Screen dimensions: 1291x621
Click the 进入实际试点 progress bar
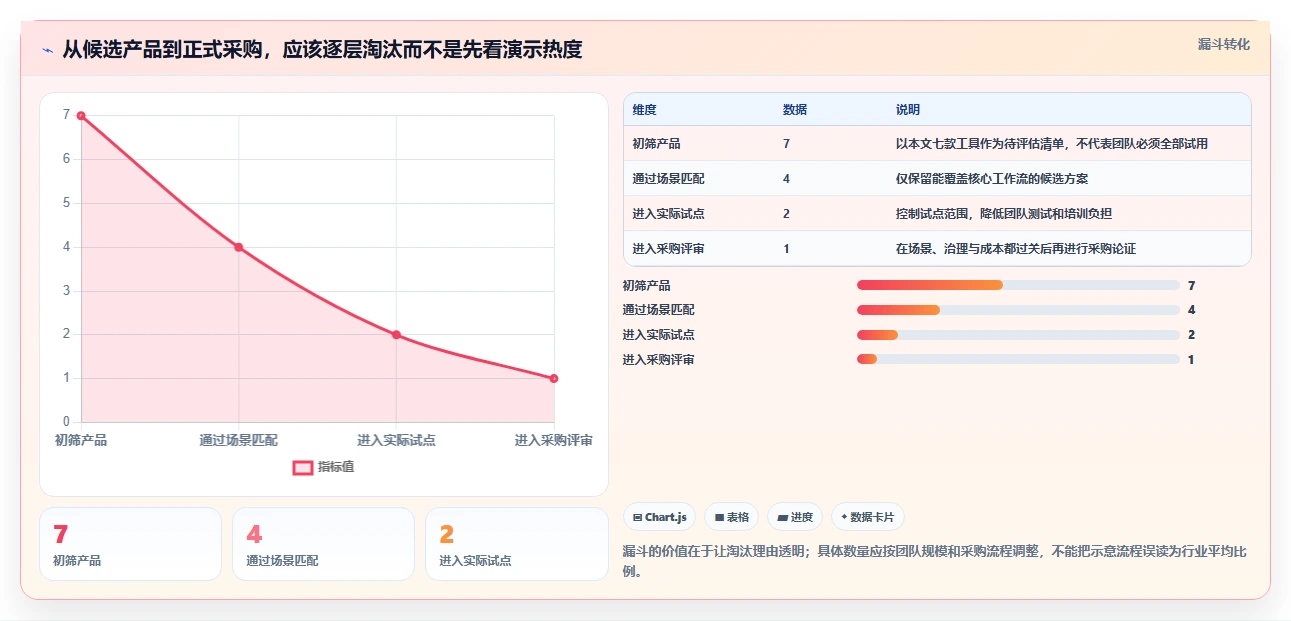[1018, 335]
